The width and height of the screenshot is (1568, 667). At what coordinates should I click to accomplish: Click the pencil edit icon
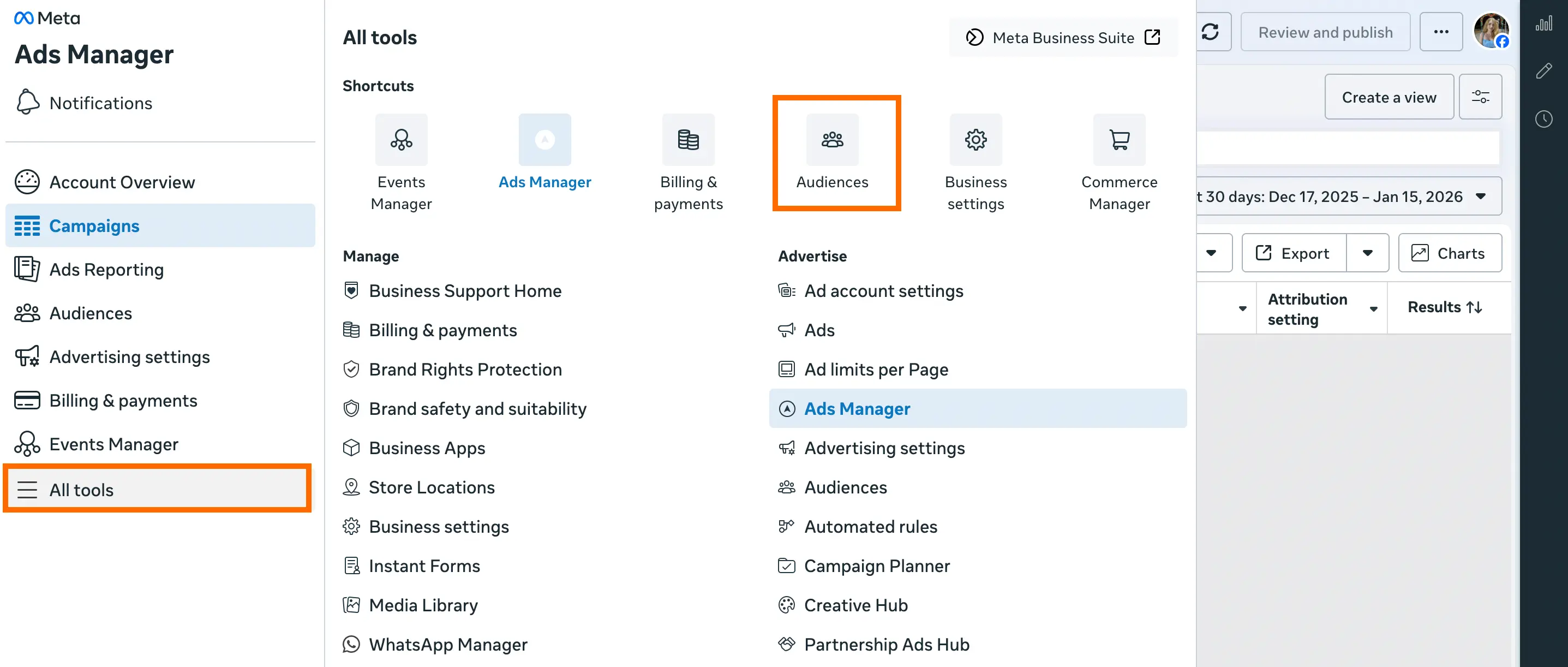1543,70
